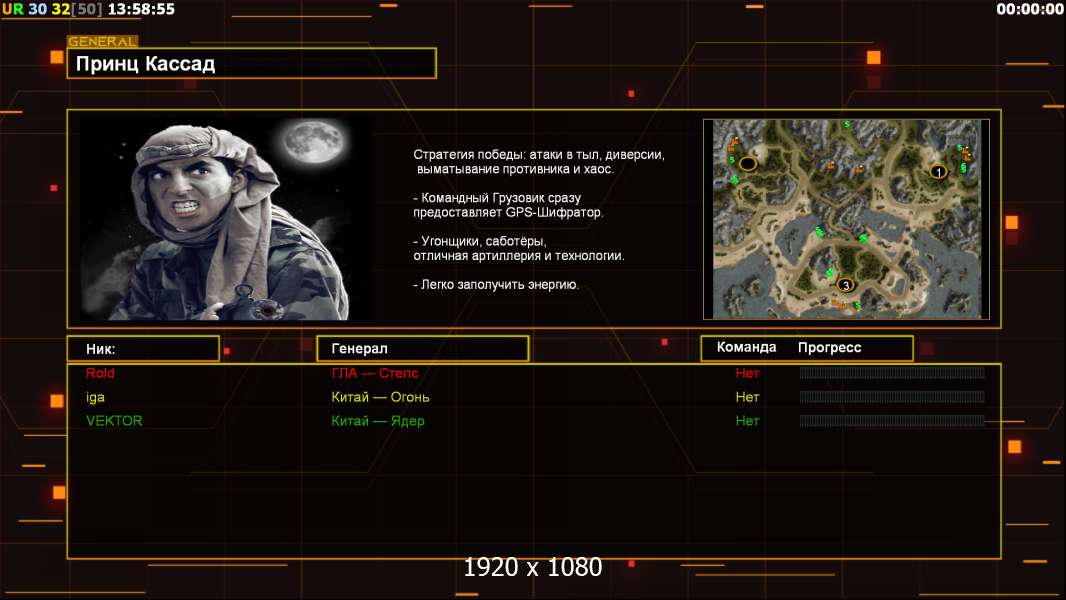Screen dimensions: 1066x600
Task: Open Rold's ГЛА — Стелс general entry
Action: tap(375, 373)
